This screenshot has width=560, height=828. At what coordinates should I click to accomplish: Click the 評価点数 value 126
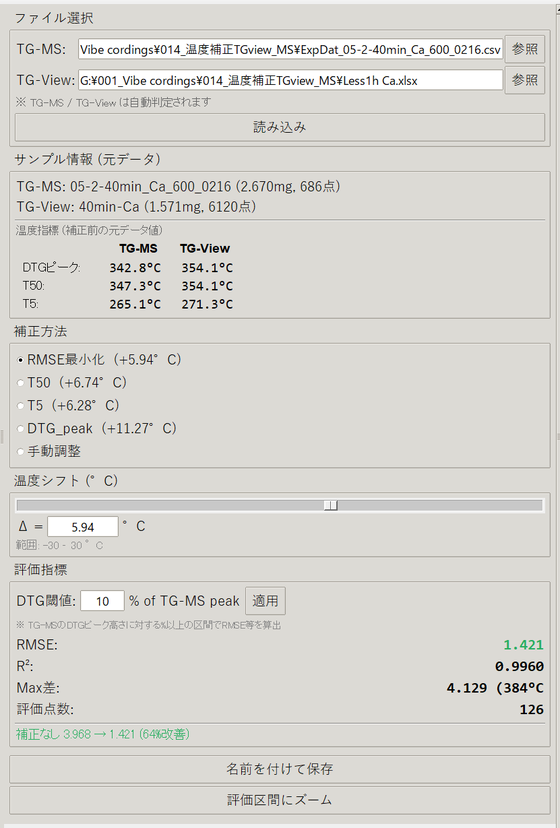(x=531, y=710)
